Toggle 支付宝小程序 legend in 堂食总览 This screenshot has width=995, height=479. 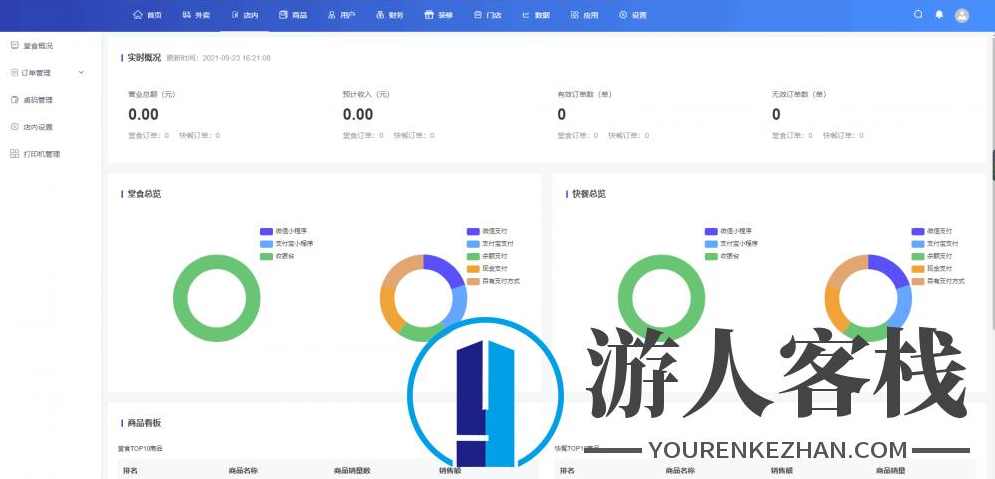286,244
